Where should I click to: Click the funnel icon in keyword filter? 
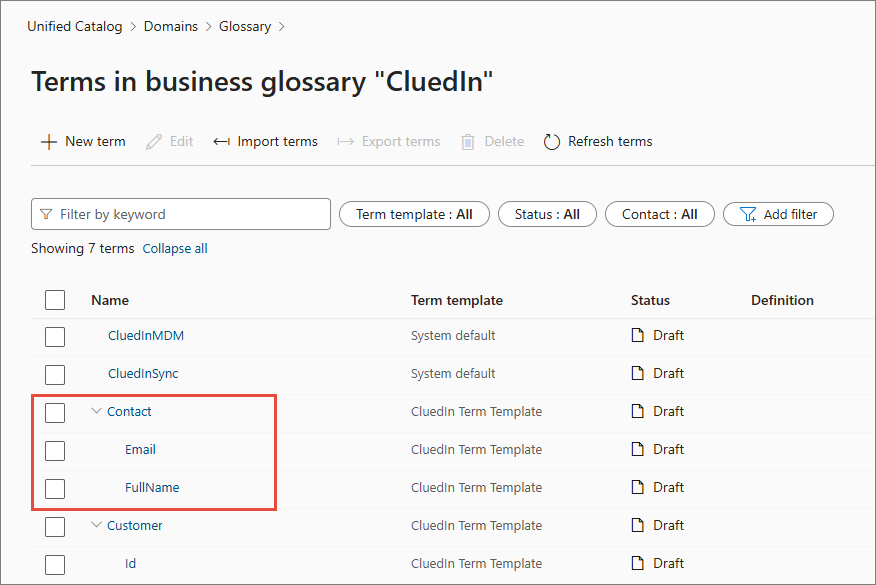[46, 215]
